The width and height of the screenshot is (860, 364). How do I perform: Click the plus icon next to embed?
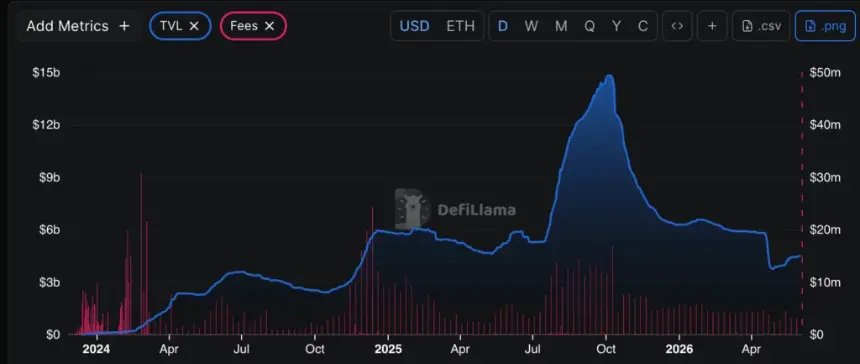coord(712,26)
